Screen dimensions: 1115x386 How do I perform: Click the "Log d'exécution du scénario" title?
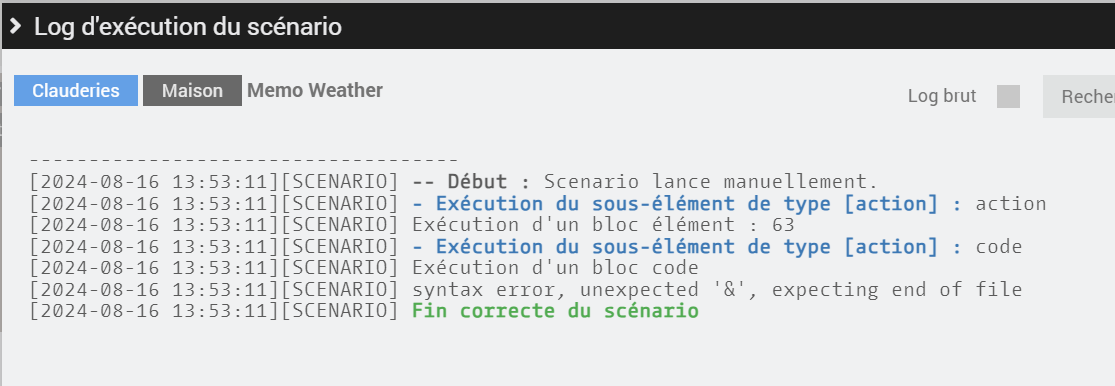click(188, 27)
